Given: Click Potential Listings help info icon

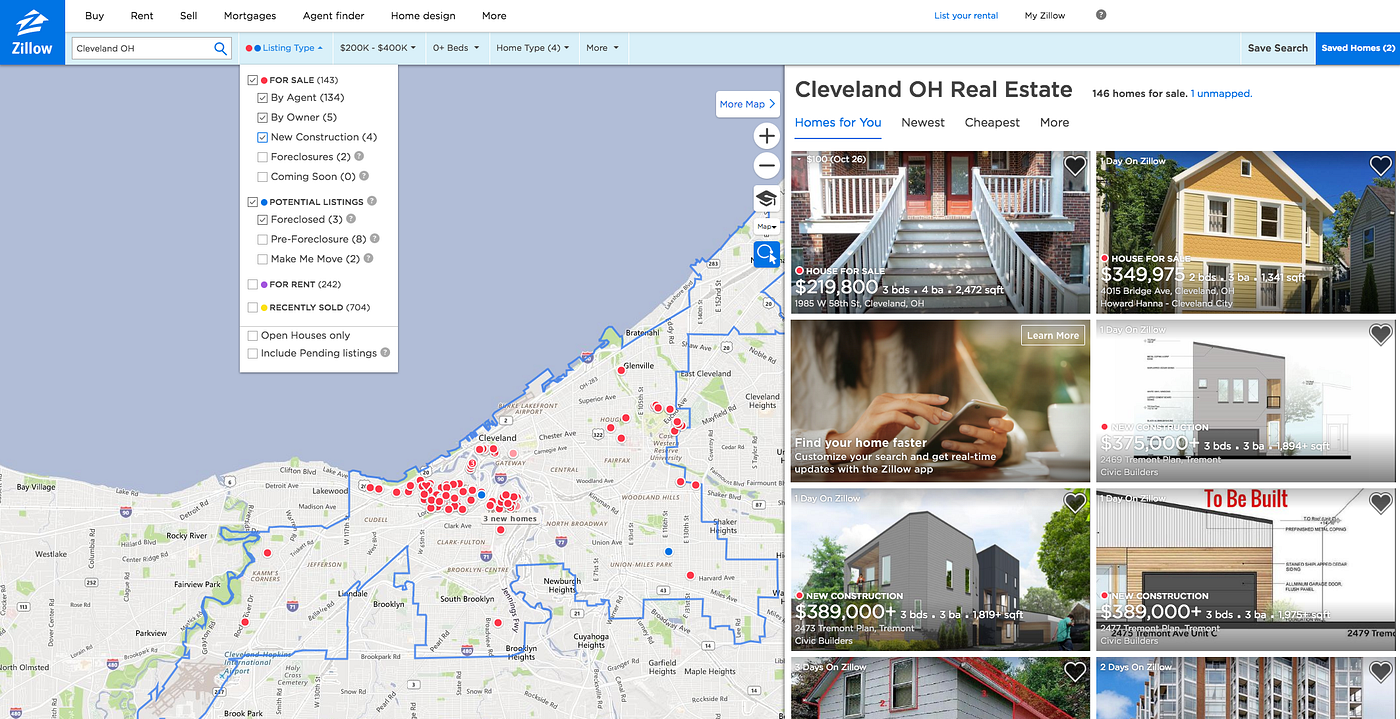Looking at the screenshot, I should coord(372,201).
